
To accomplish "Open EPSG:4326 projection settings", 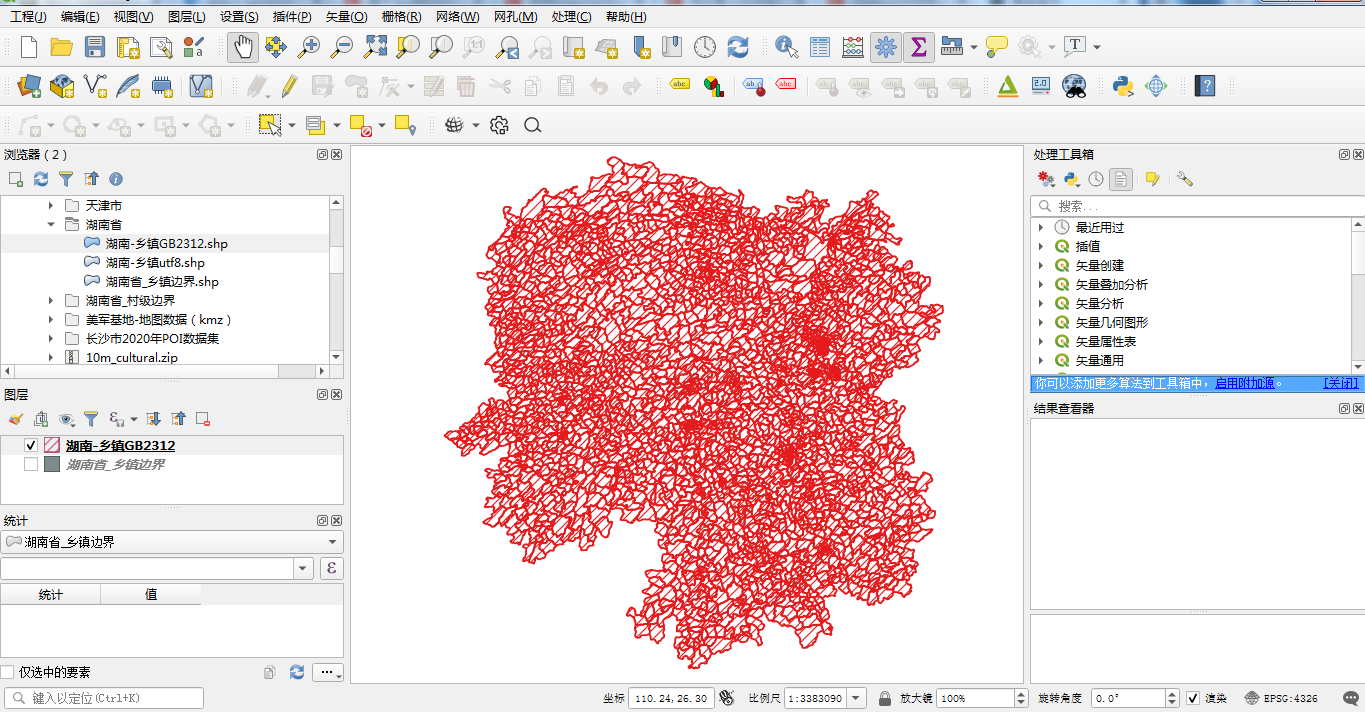I will tap(1281, 698).
